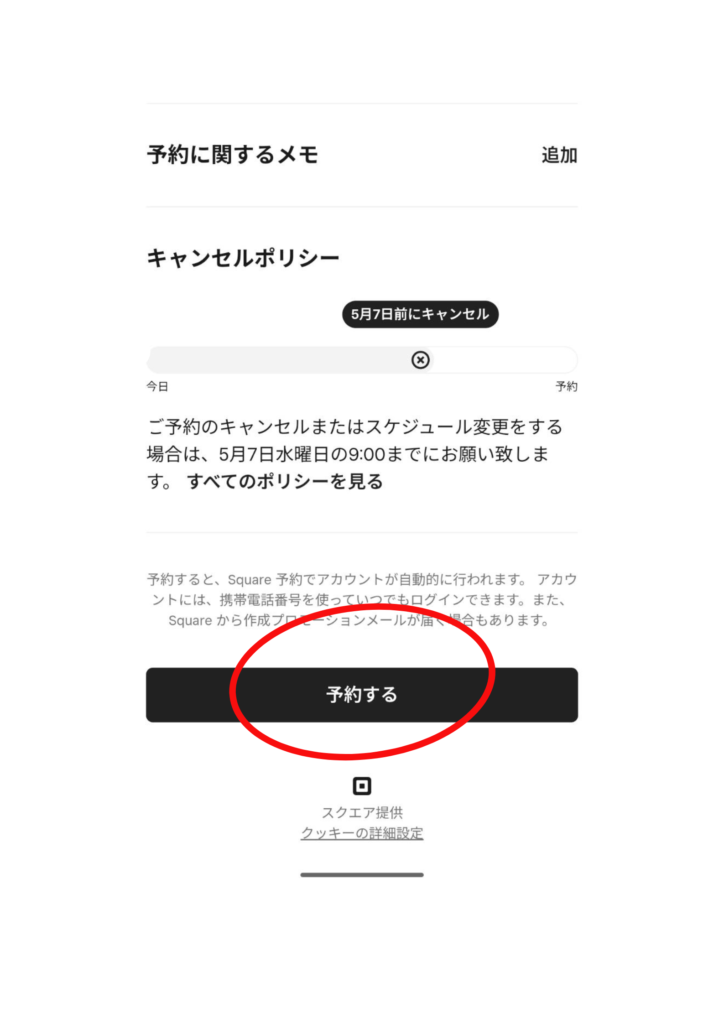
Task: Click the unfilled right part of timeline bar
Action: click(505, 360)
